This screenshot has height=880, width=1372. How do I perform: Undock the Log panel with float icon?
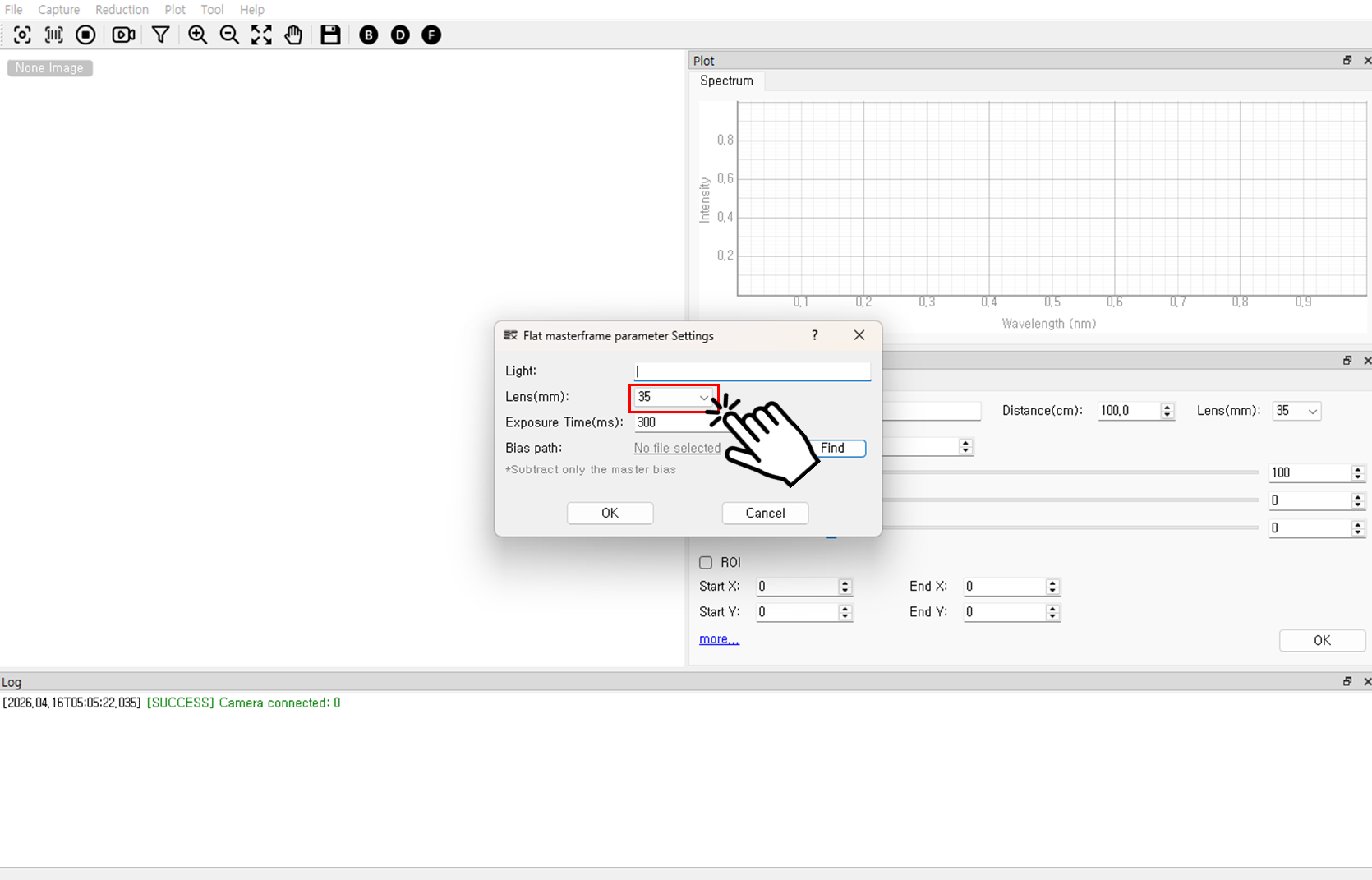tap(1347, 681)
